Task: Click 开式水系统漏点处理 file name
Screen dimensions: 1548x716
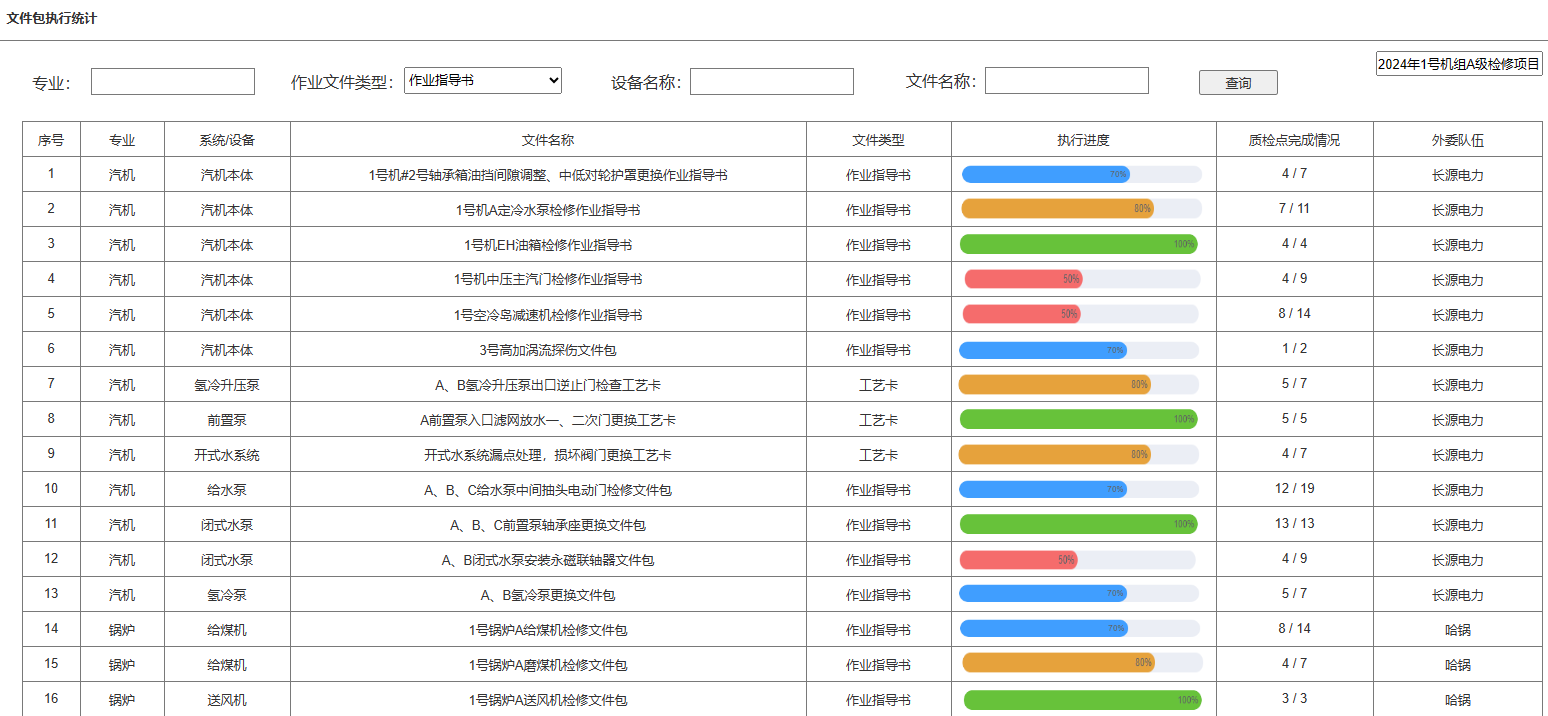Action: [548, 455]
